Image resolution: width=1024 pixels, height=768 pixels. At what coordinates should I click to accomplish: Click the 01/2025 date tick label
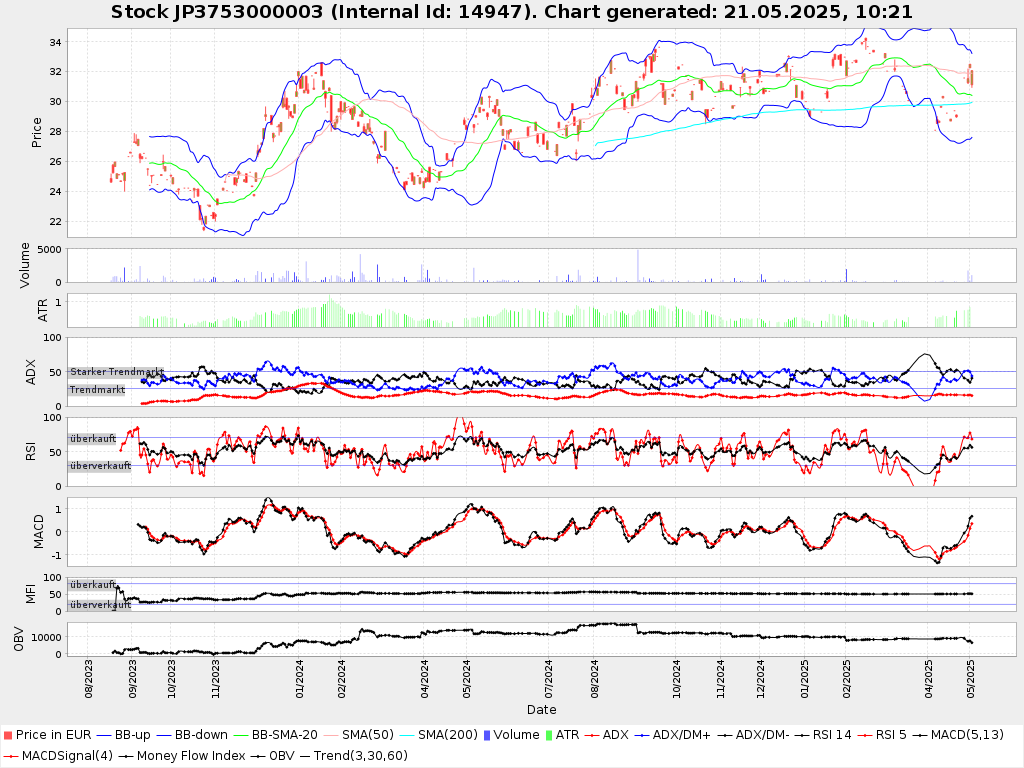805,679
